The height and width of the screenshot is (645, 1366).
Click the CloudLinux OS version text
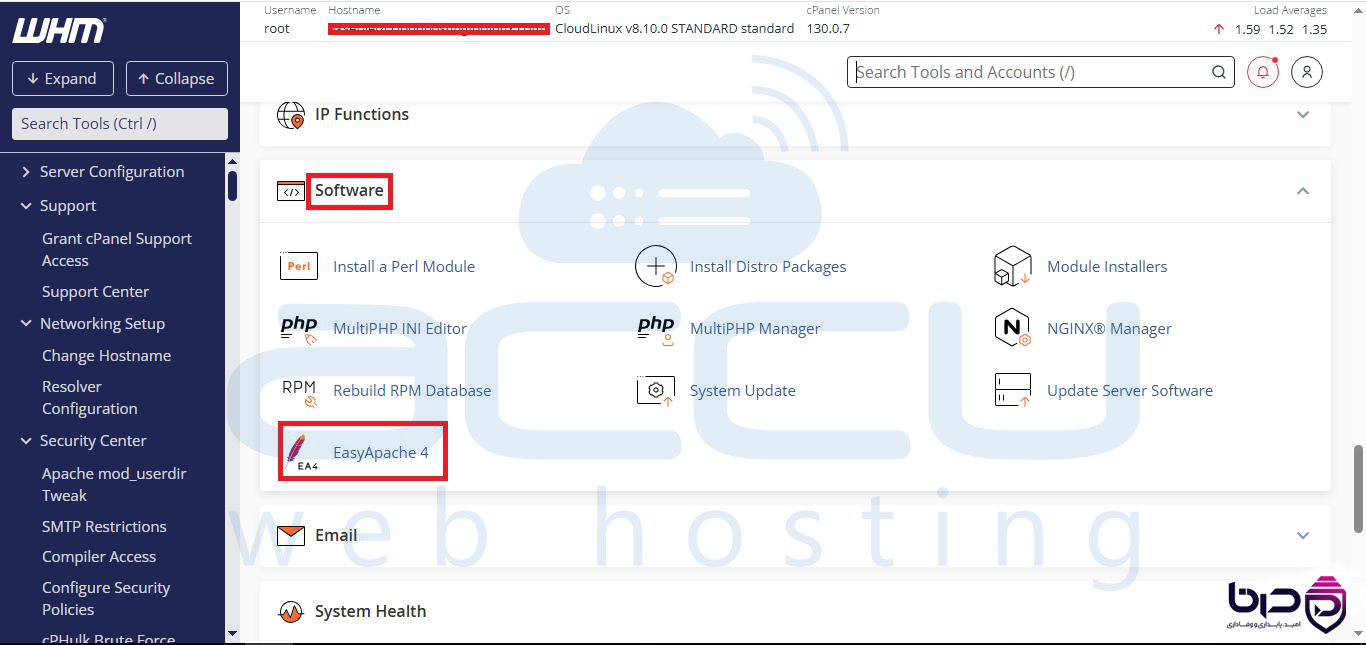click(674, 28)
